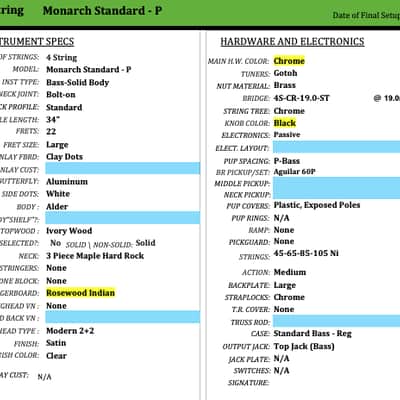Select the highlighted Rosewood Indian fingerboard value
Screen dimensions: 400x400
pyautogui.click(x=80, y=293)
